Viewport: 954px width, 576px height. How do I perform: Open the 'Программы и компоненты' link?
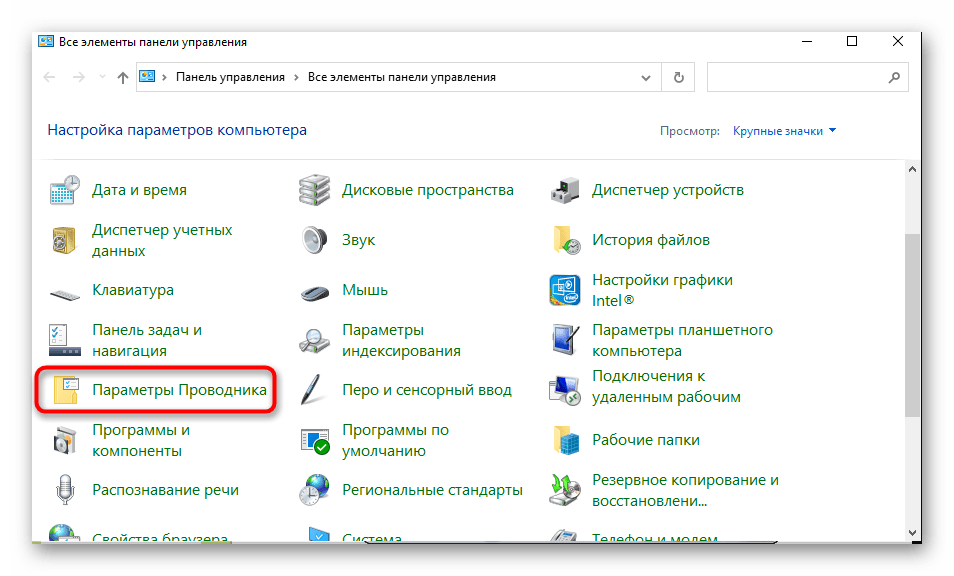click(x=141, y=440)
